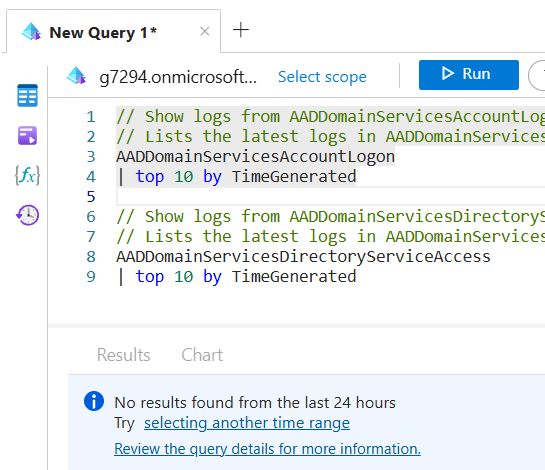Open the Tables sidebar icon
Screen dimensions: 545x470
(x=27, y=95)
